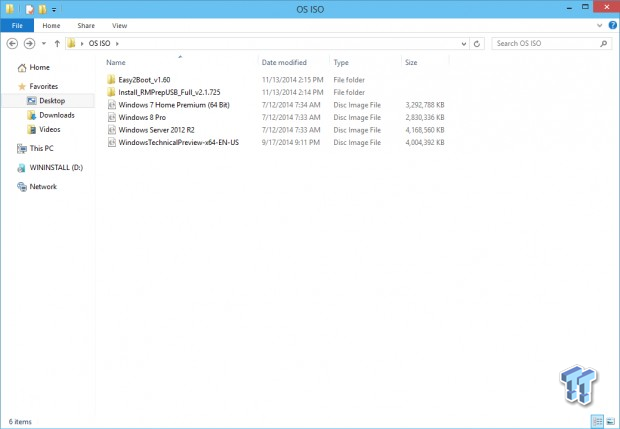Select This PC in the navigation pane

click(42, 148)
